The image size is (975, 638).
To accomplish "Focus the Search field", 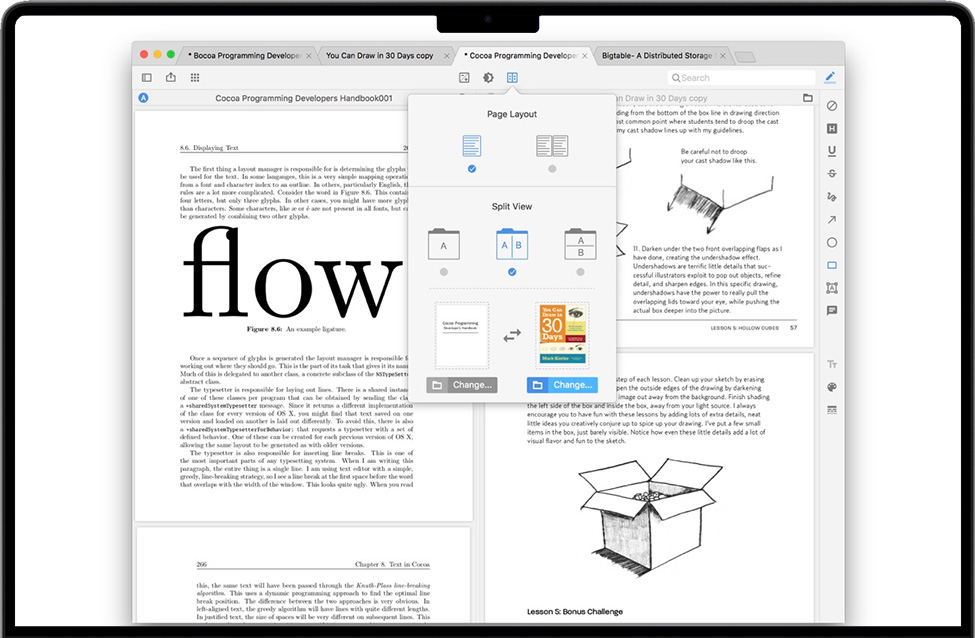I will 741,78.
